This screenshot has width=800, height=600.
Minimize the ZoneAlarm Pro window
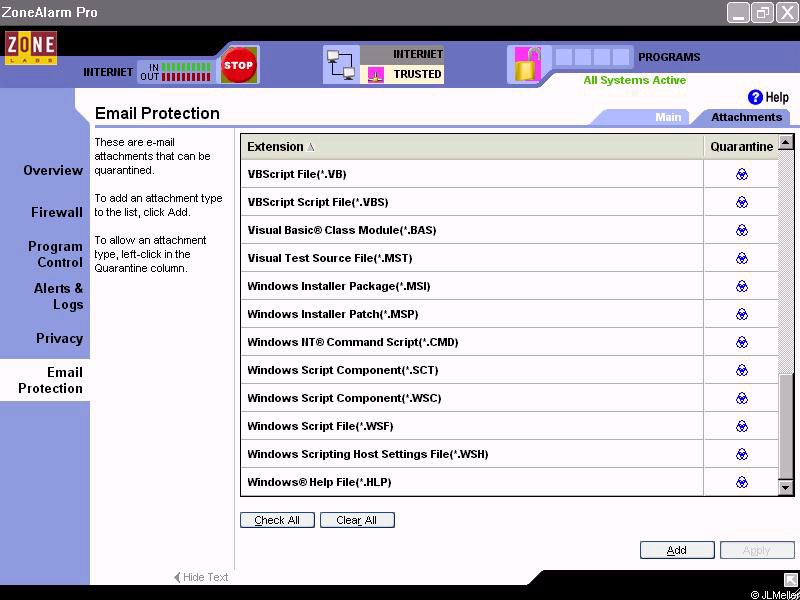(x=738, y=13)
